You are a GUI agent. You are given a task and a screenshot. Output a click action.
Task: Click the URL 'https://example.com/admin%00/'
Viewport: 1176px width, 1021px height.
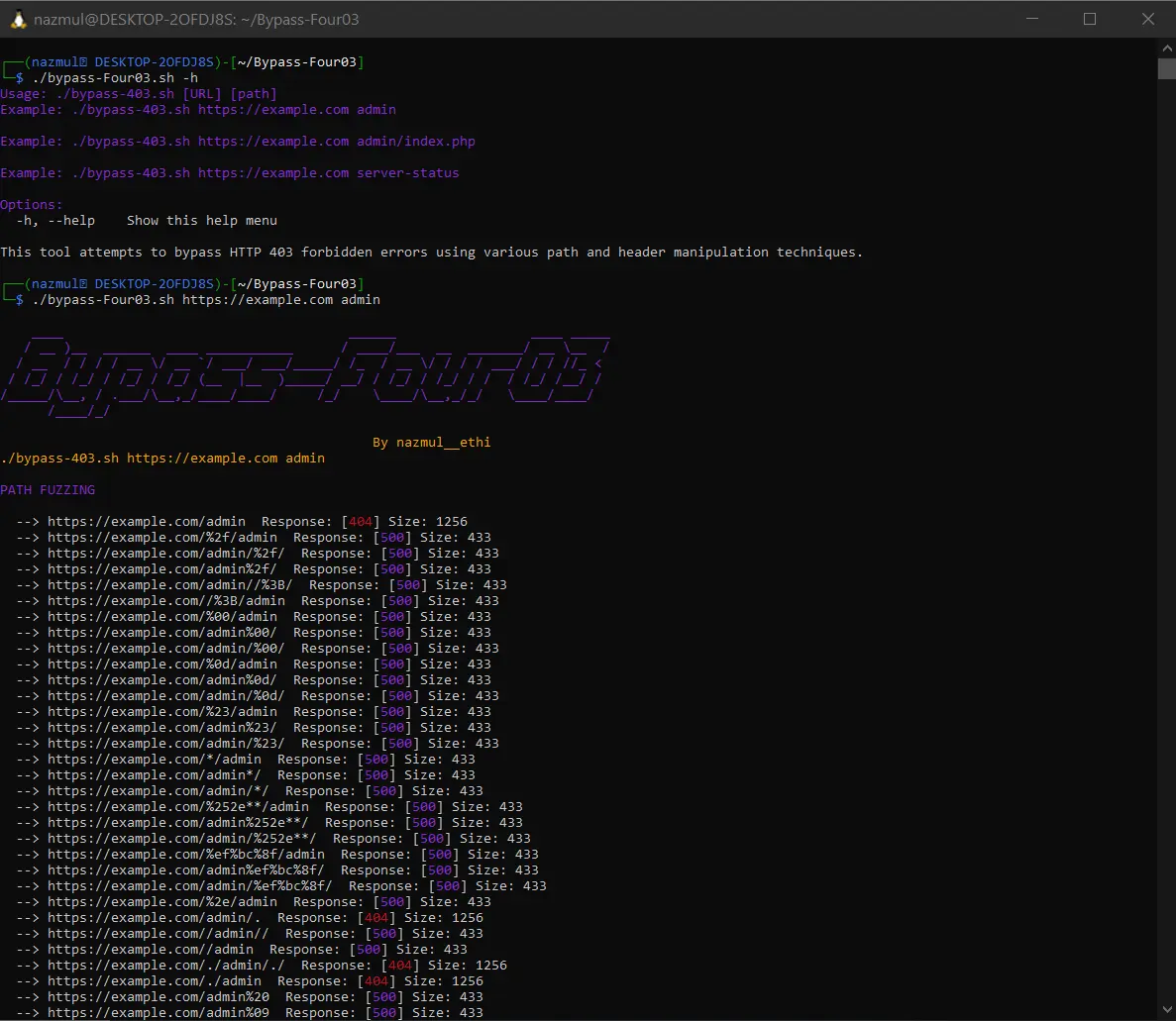[162, 633]
